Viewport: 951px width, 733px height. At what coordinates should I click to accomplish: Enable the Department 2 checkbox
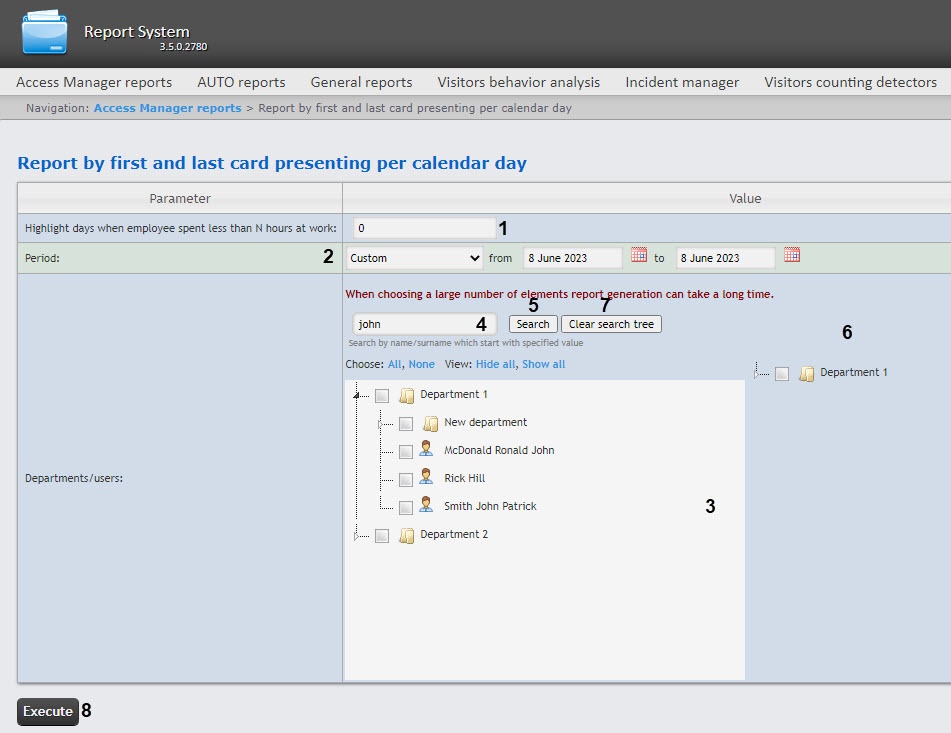point(382,536)
